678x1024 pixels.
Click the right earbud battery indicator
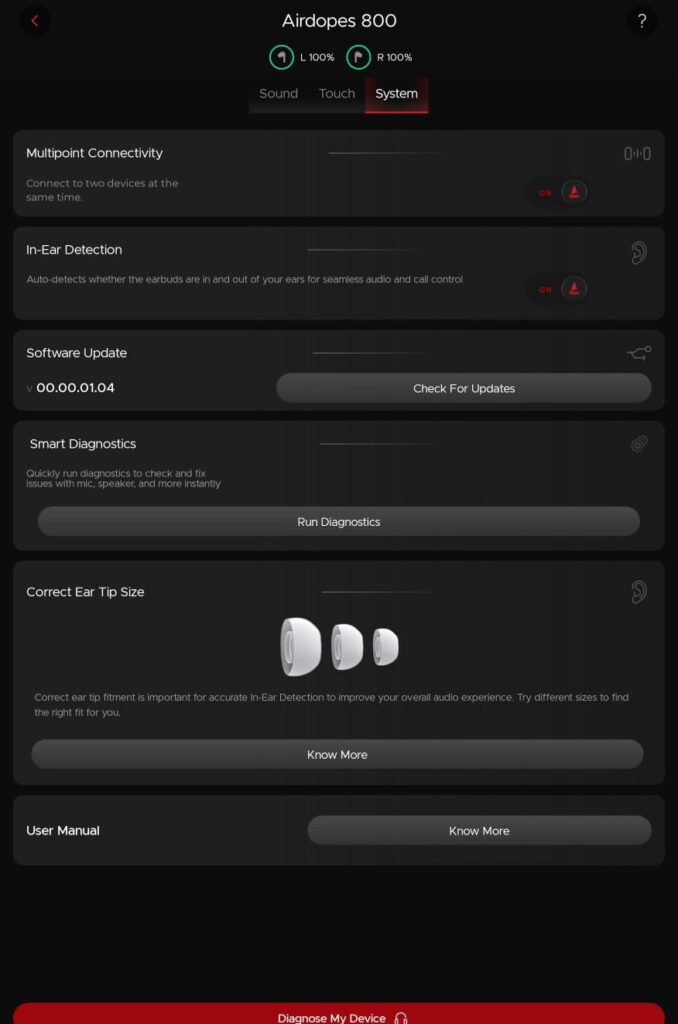coord(378,57)
